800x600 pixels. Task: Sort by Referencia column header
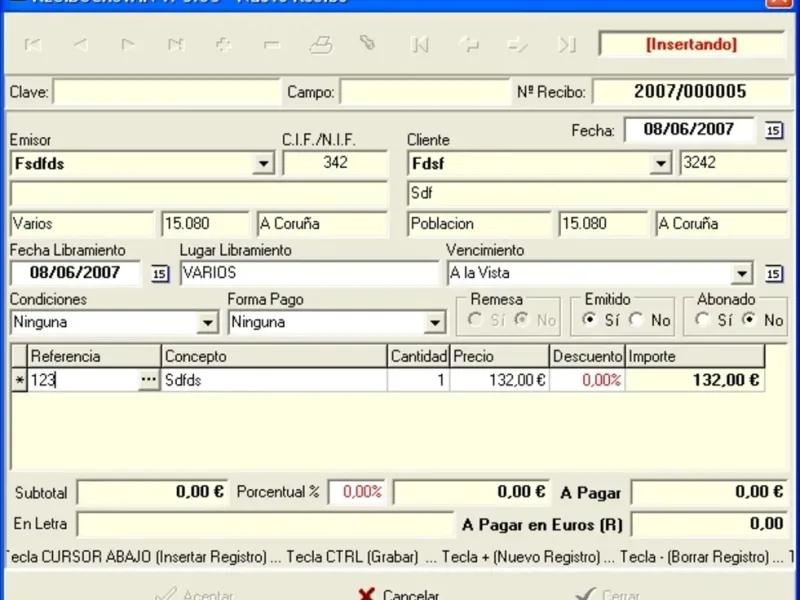tap(94, 356)
